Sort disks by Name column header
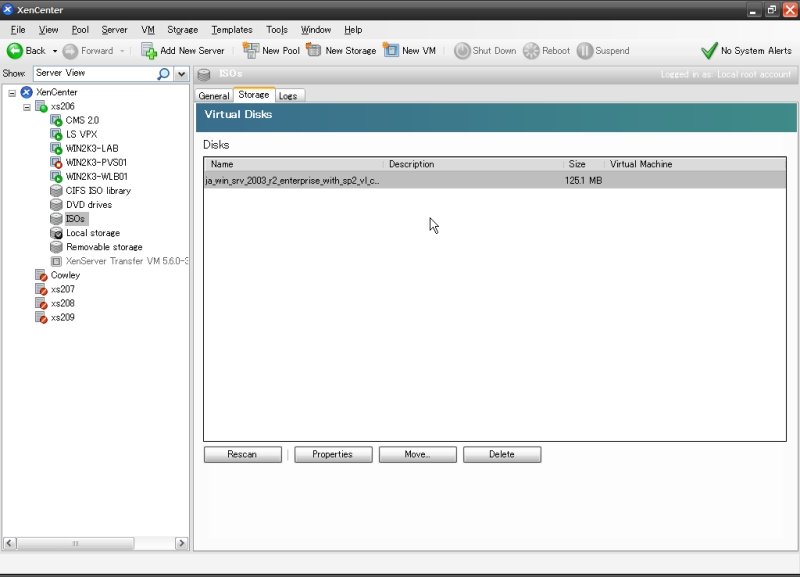 coord(293,164)
